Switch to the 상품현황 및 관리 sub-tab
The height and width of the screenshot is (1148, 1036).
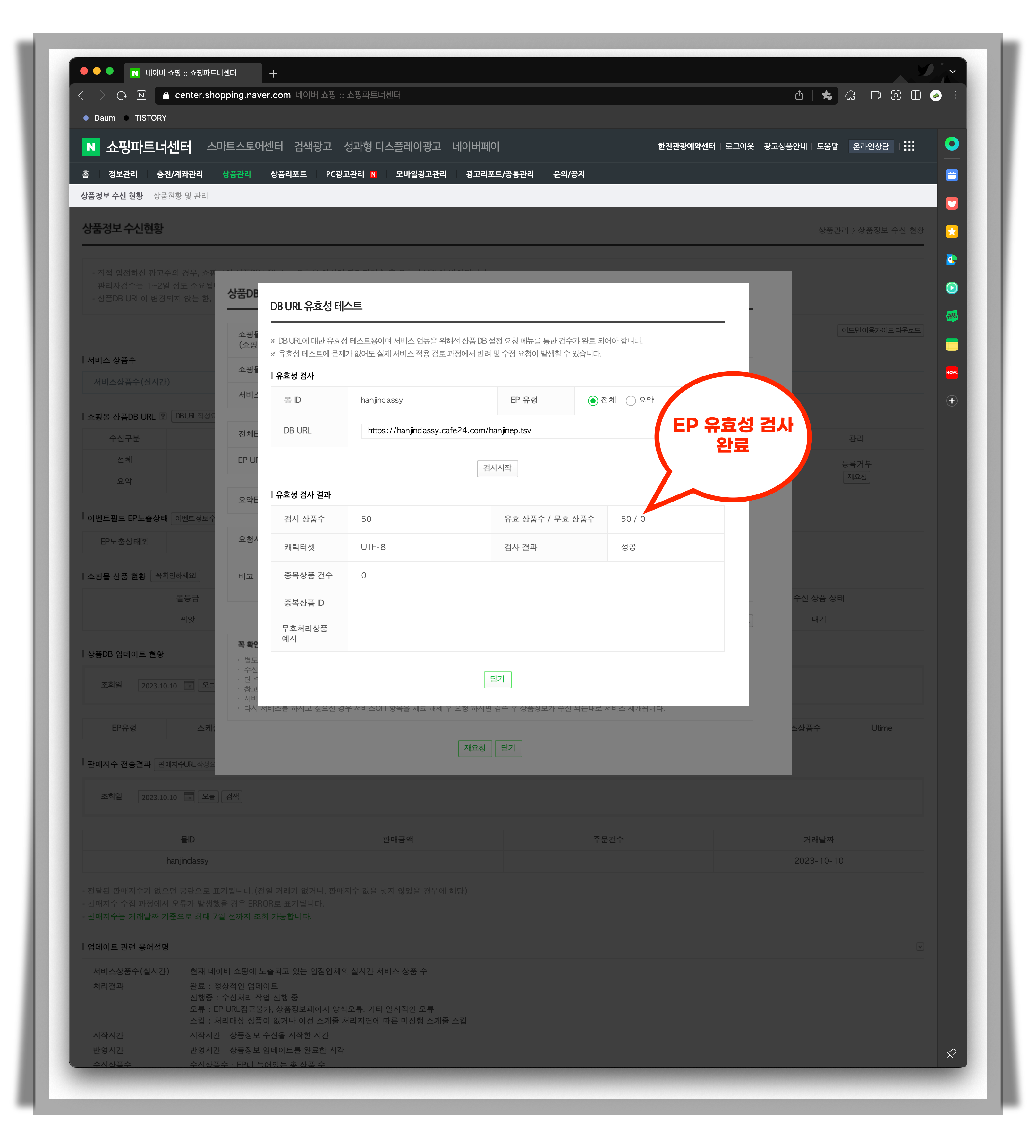[181, 196]
